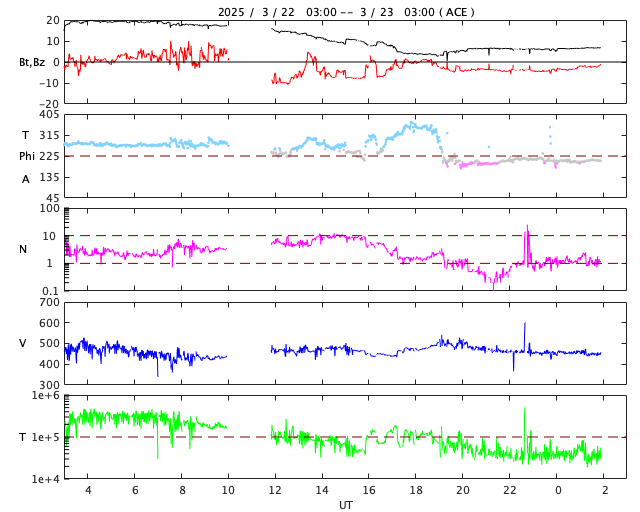Image resolution: width=640 pixels, height=512 pixels.
Task: Click the '1e+6' temperature tick label
Action: 46,395
